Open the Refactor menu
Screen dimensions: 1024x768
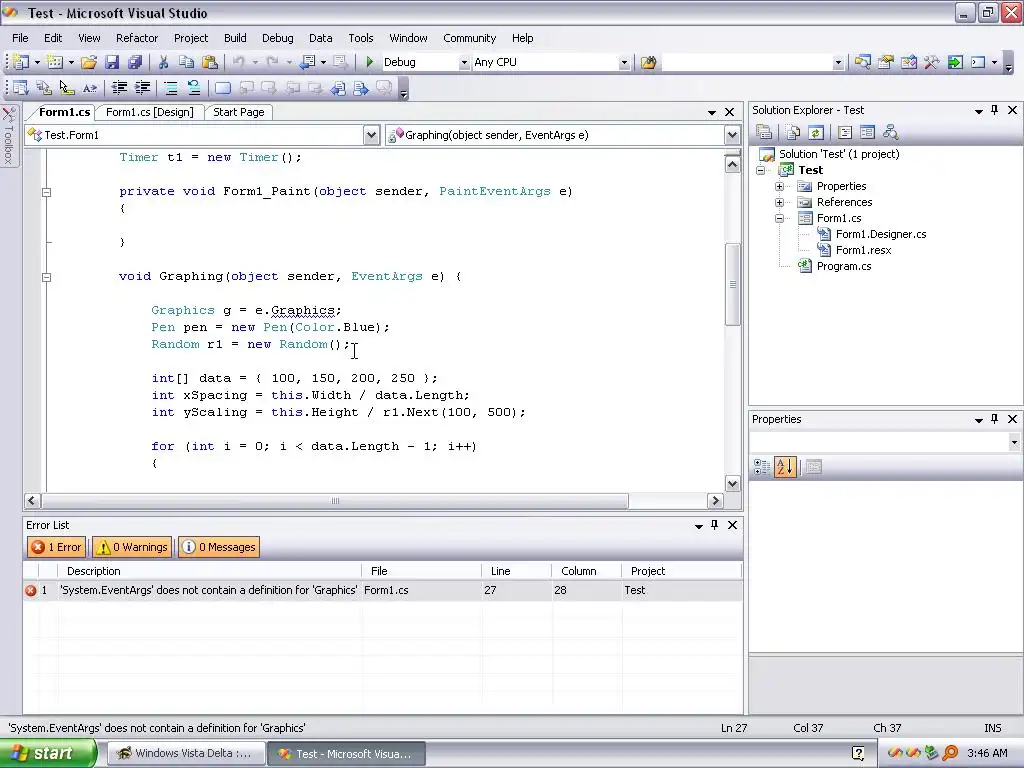pos(136,38)
